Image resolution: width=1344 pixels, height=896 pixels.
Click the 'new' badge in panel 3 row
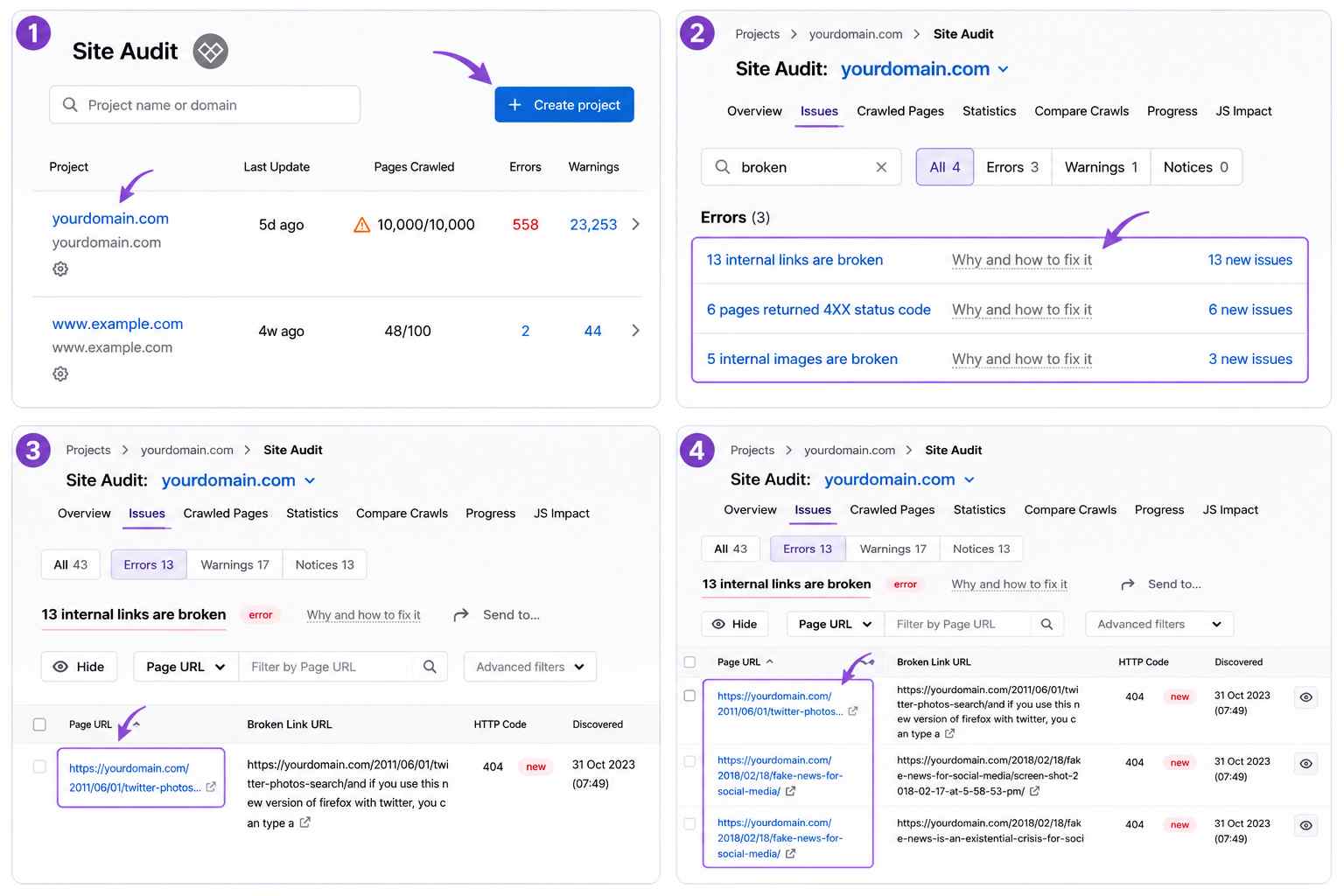pos(535,766)
